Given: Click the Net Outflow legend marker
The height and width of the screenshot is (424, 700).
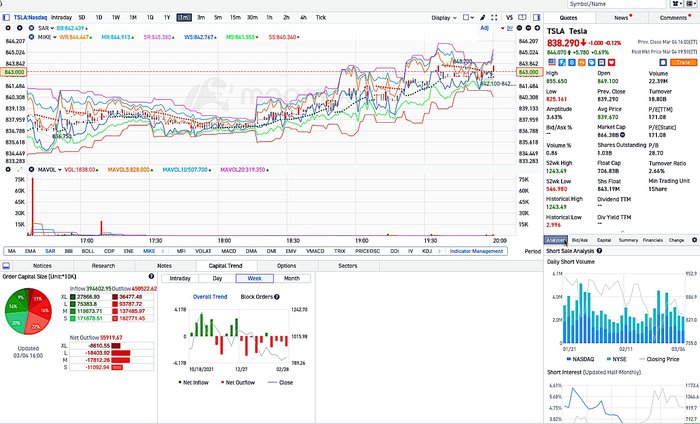Looking at the screenshot, I should click(221, 382).
